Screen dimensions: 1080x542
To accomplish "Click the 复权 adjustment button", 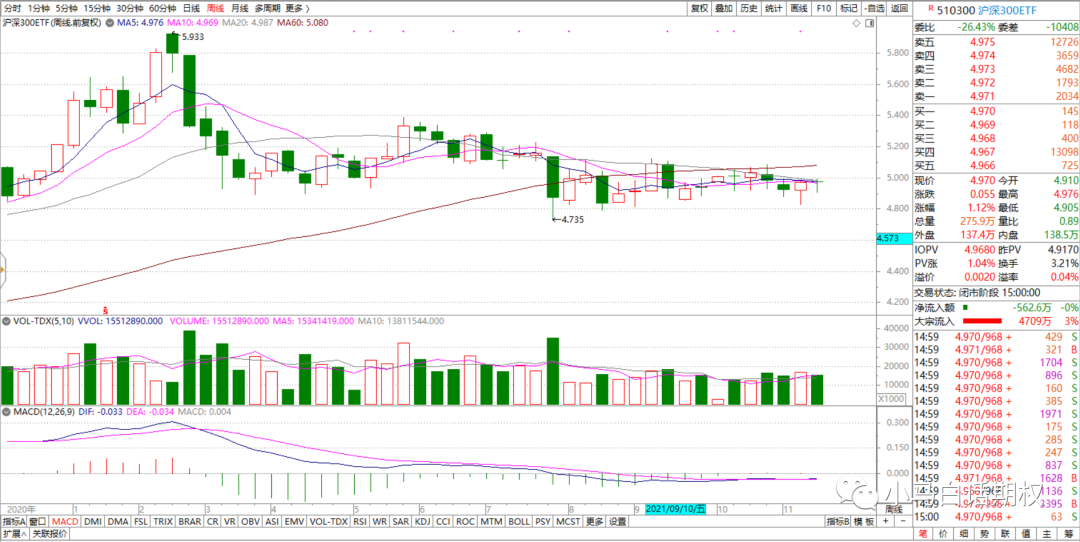I will coord(699,8).
